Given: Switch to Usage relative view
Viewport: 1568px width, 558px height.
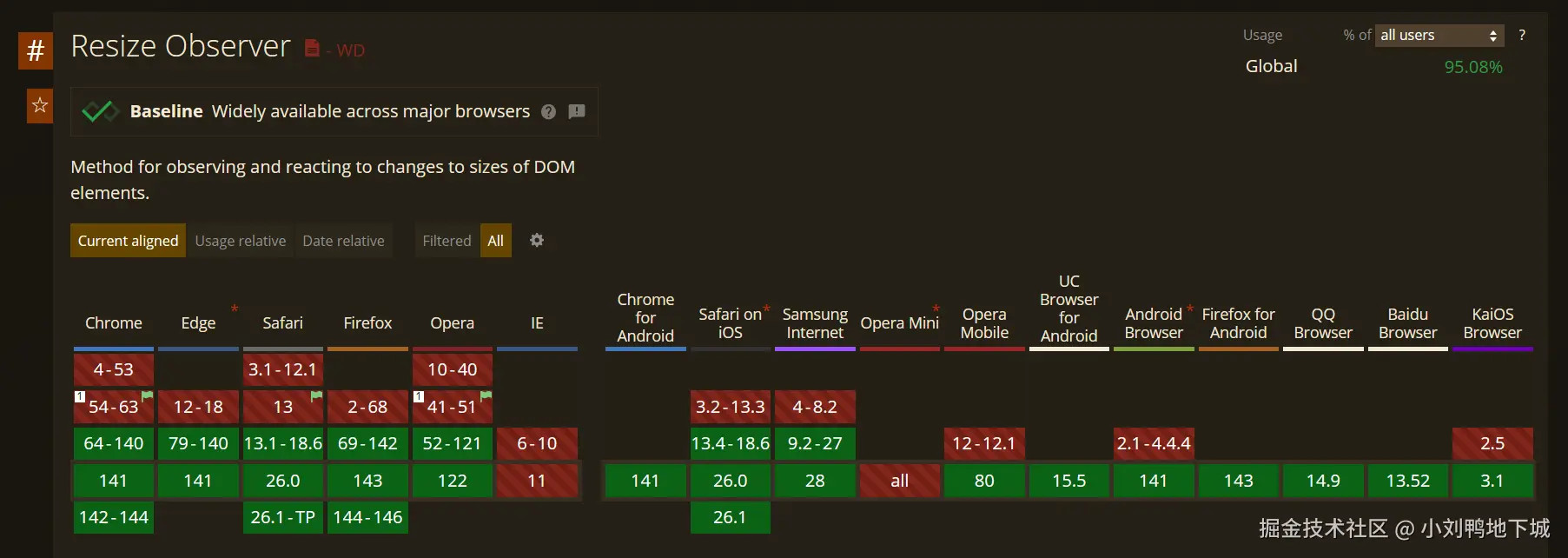Looking at the screenshot, I should 240,241.
